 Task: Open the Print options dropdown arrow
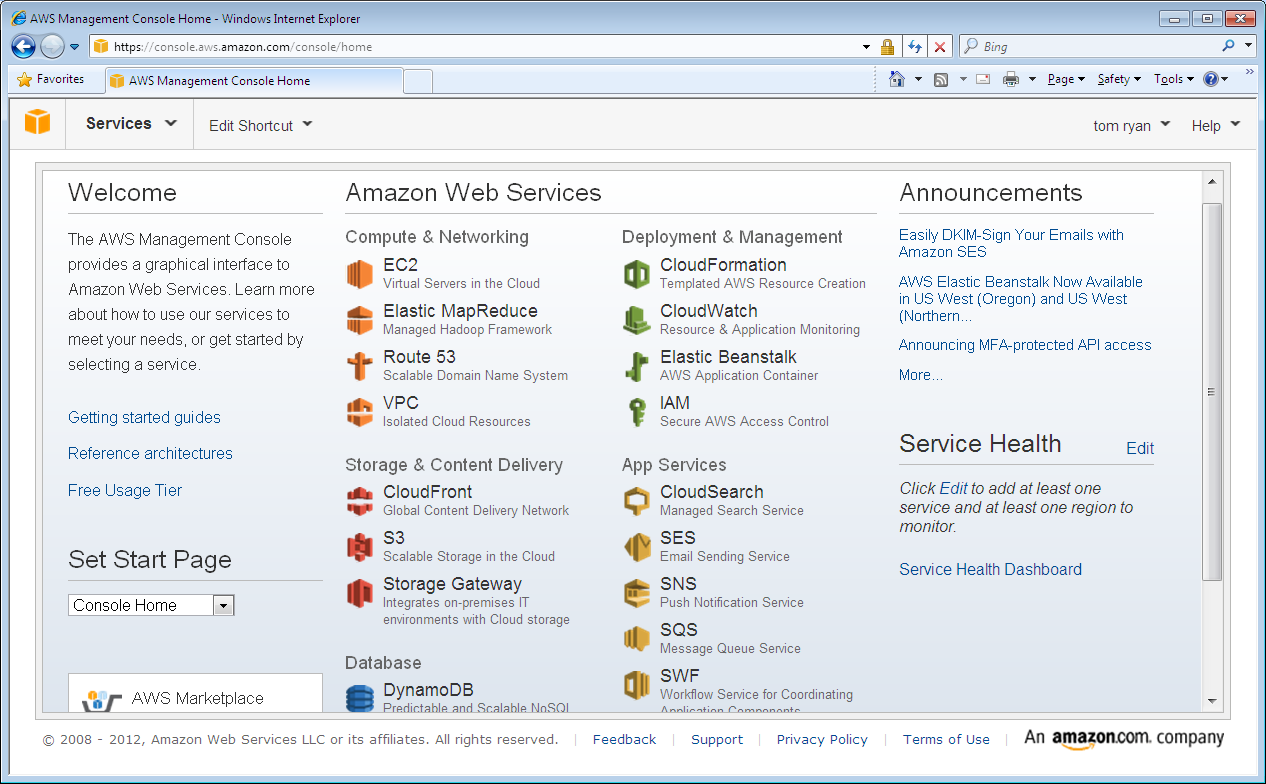coord(1032,79)
